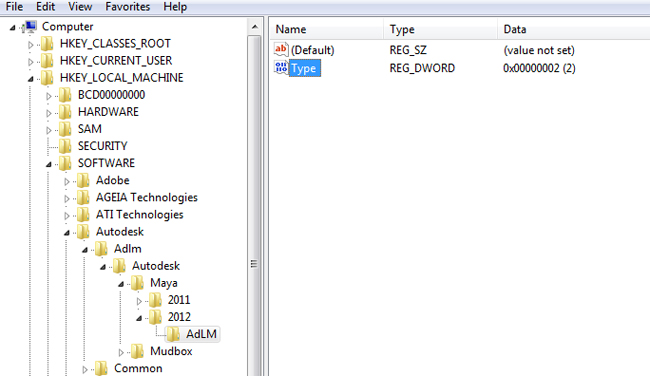Click the Adobe folder icon
The height and width of the screenshot is (376, 650).
tap(83, 180)
